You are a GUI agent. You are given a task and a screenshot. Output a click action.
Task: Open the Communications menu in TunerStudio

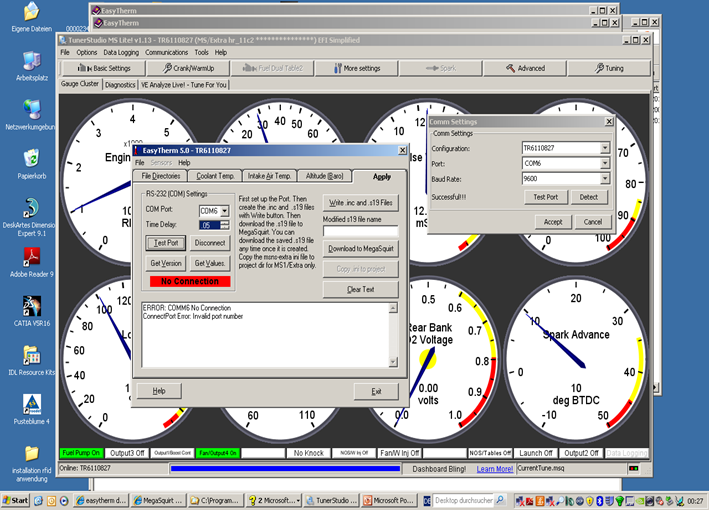coord(166,52)
